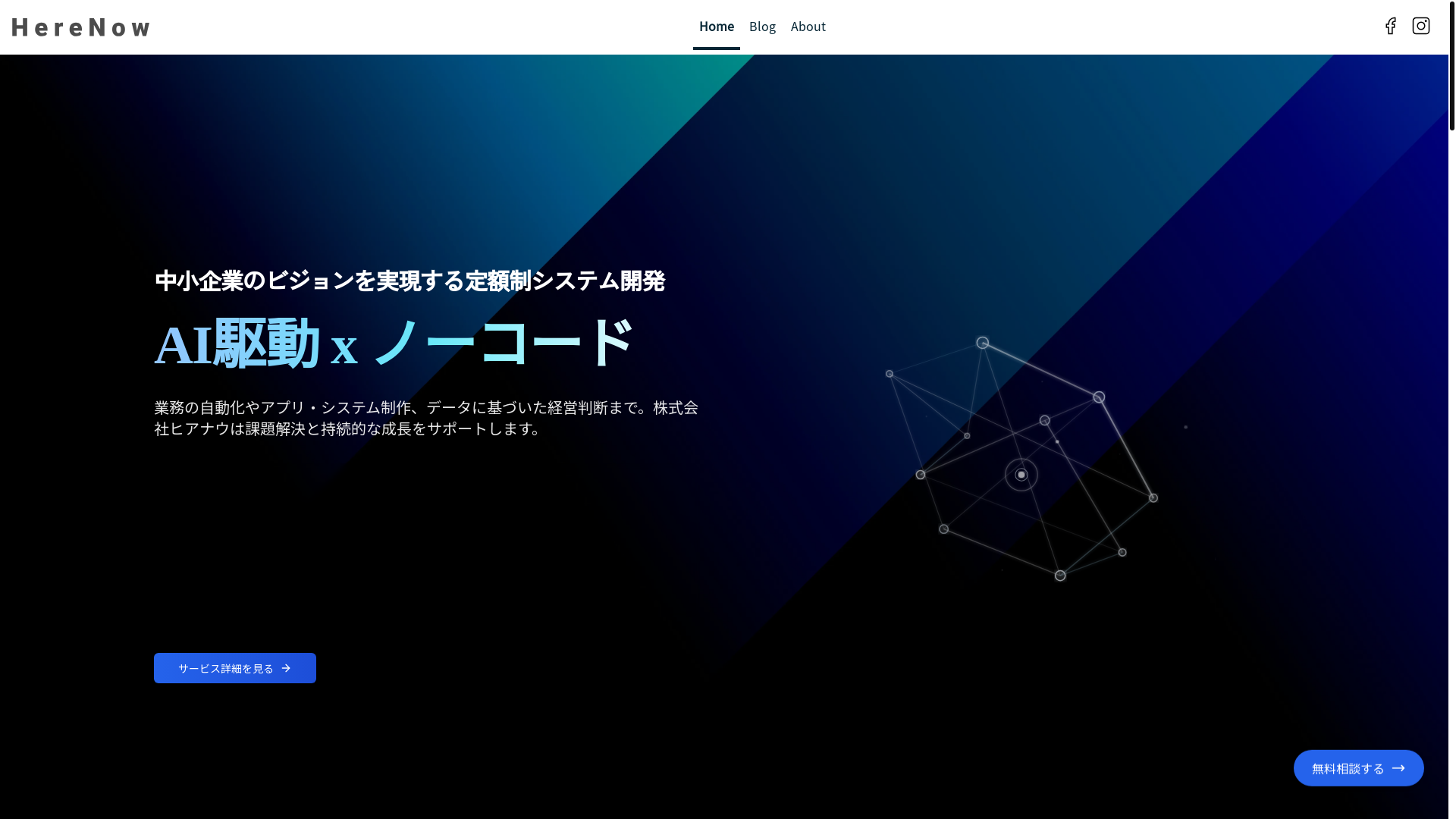The width and height of the screenshot is (1456, 819).
Task: Go to the Blog page
Action: pyautogui.click(x=762, y=27)
